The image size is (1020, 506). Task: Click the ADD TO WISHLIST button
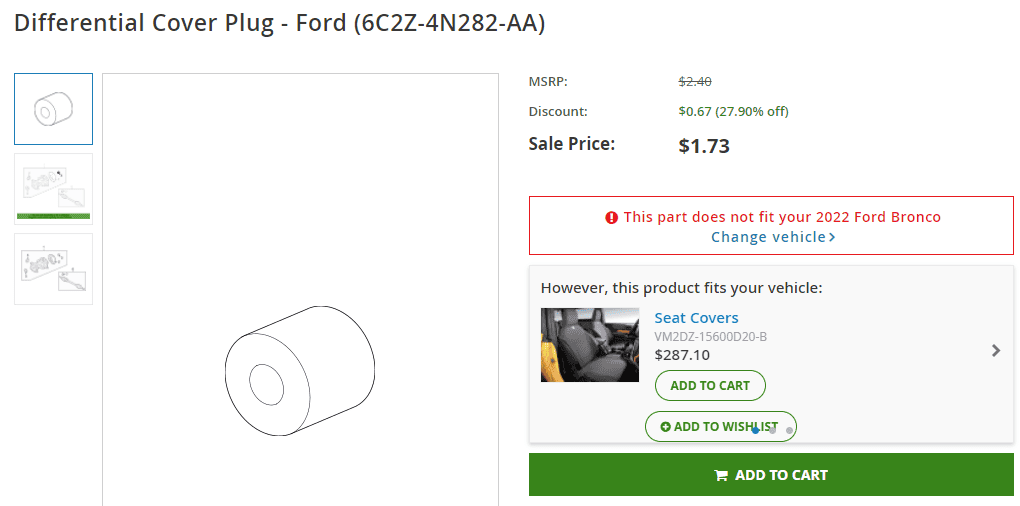720,427
